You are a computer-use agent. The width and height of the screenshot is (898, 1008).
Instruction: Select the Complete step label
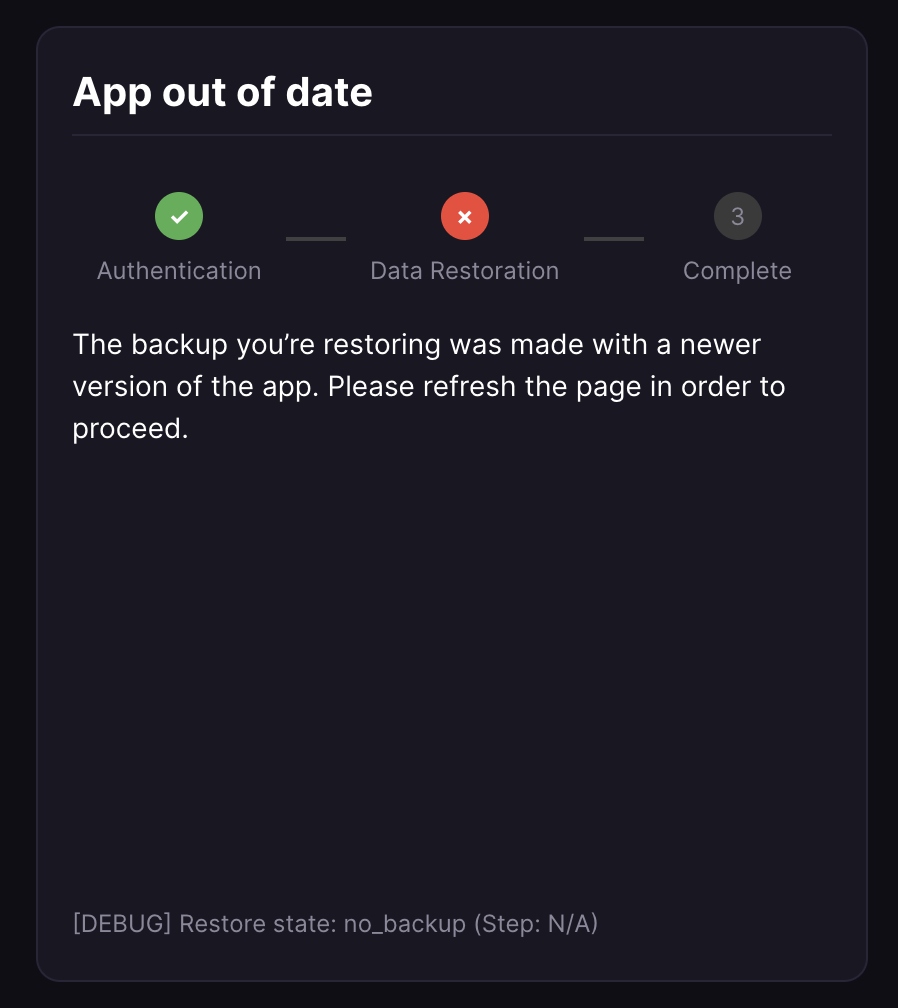click(737, 271)
